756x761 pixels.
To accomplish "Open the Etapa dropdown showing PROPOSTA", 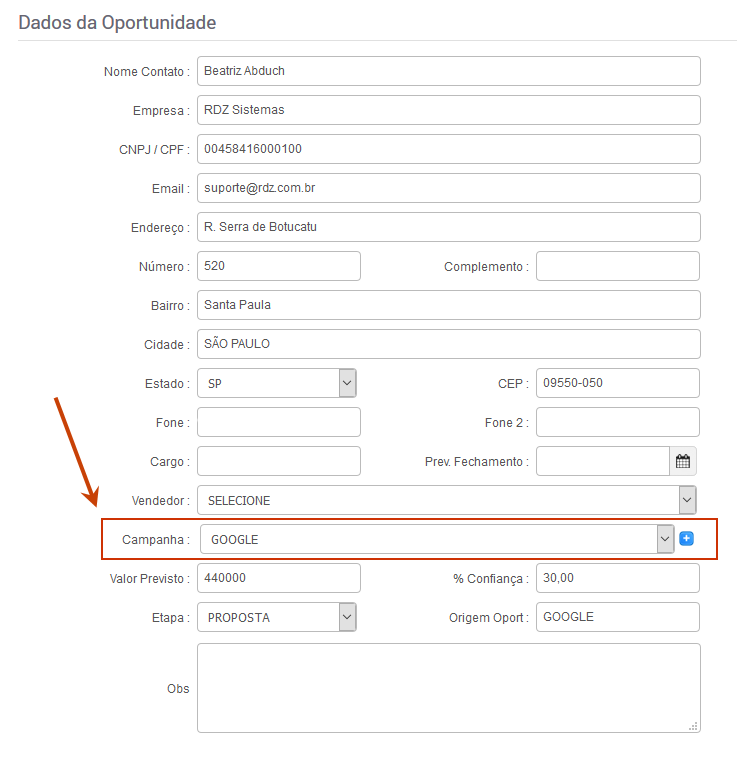I will tap(277, 617).
